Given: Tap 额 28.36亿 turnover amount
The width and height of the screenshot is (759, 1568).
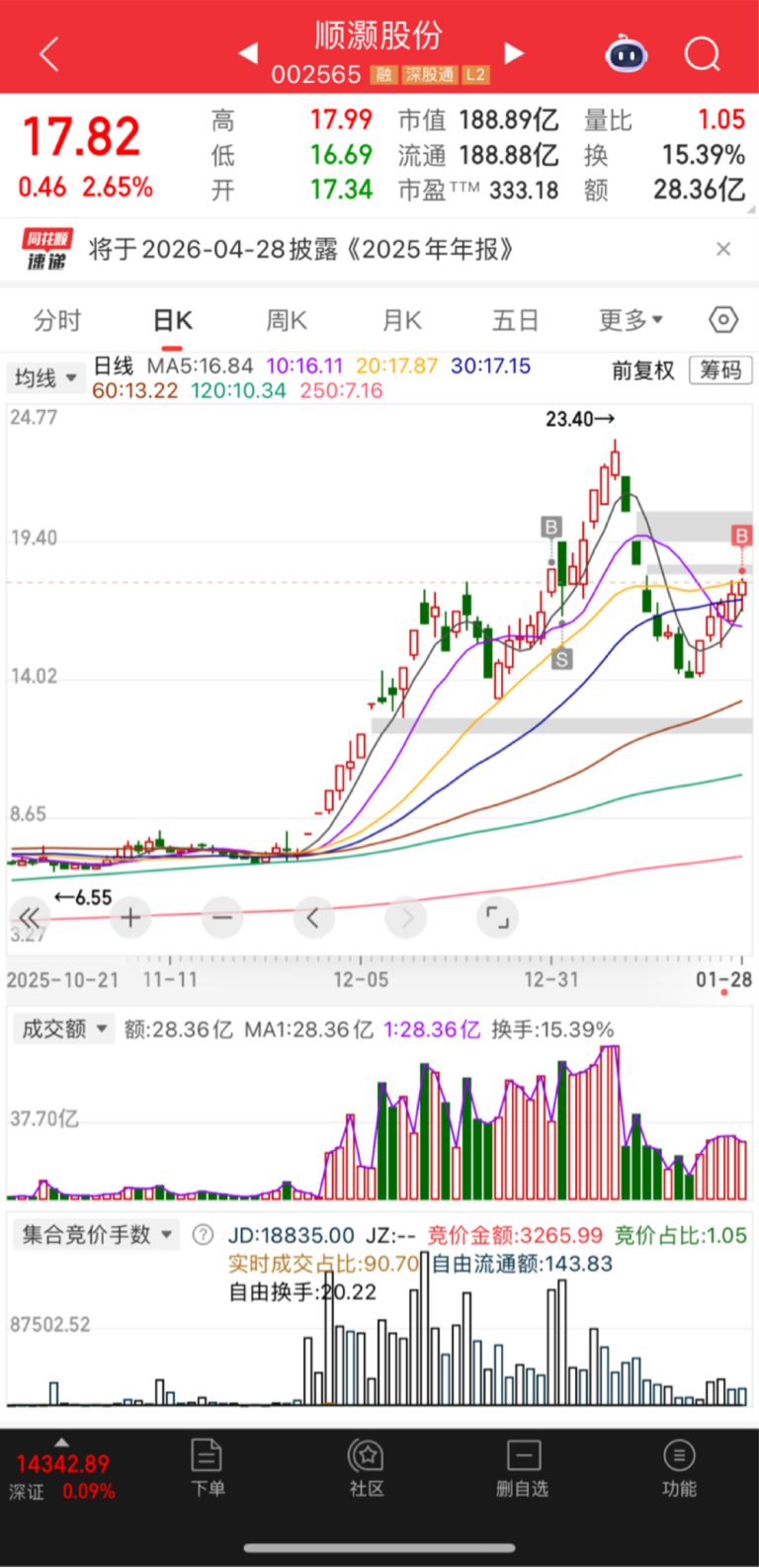Looking at the screenshot, I should 664,190.
